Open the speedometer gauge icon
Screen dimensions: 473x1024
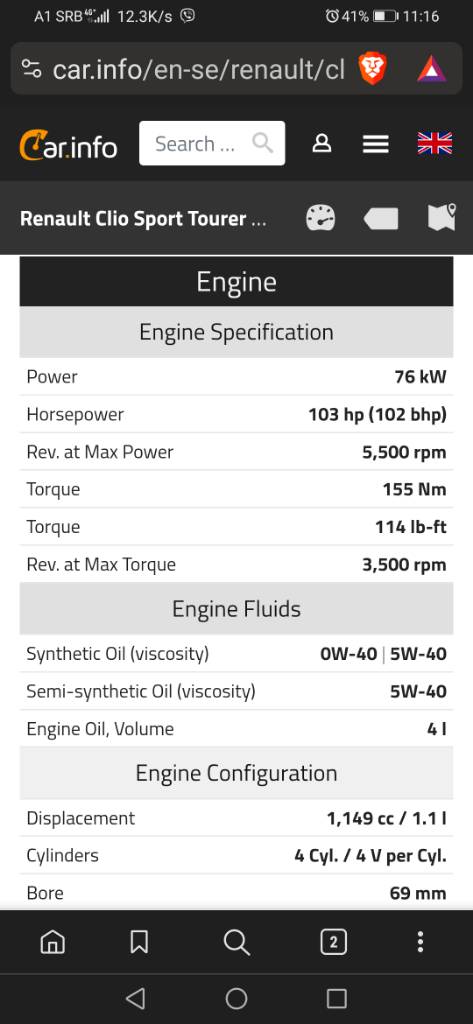pyautogui.click(x=321, y=218)
